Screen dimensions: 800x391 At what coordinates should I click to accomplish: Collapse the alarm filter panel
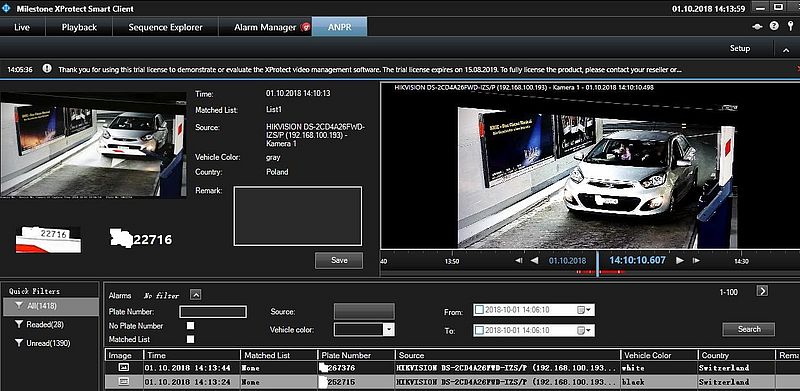195,295
